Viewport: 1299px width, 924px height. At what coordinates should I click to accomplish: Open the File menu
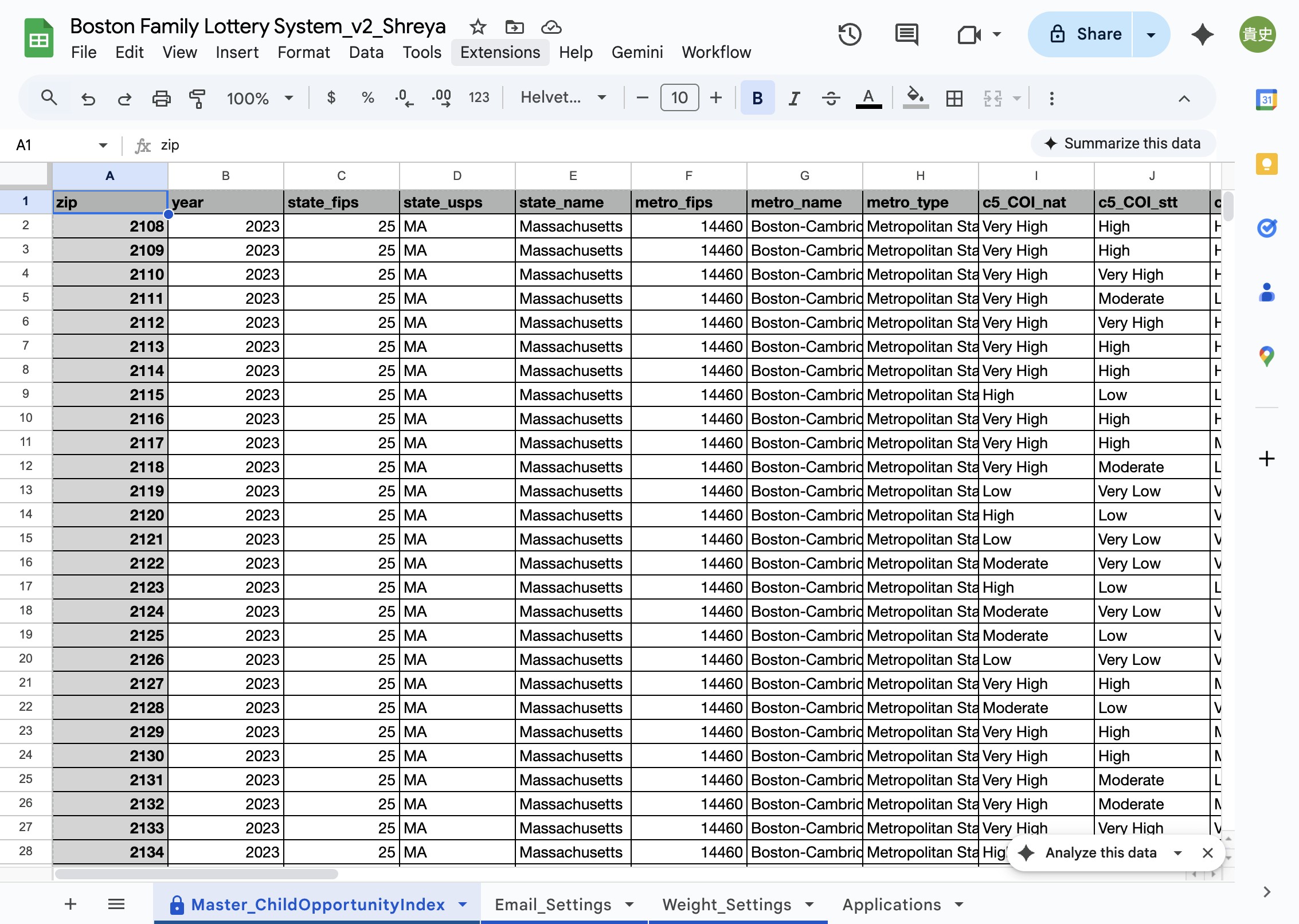[84, 52]
